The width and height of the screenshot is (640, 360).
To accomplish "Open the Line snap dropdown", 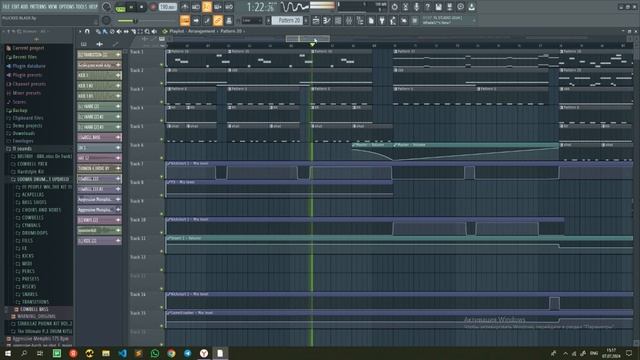I will coord(252,20).
